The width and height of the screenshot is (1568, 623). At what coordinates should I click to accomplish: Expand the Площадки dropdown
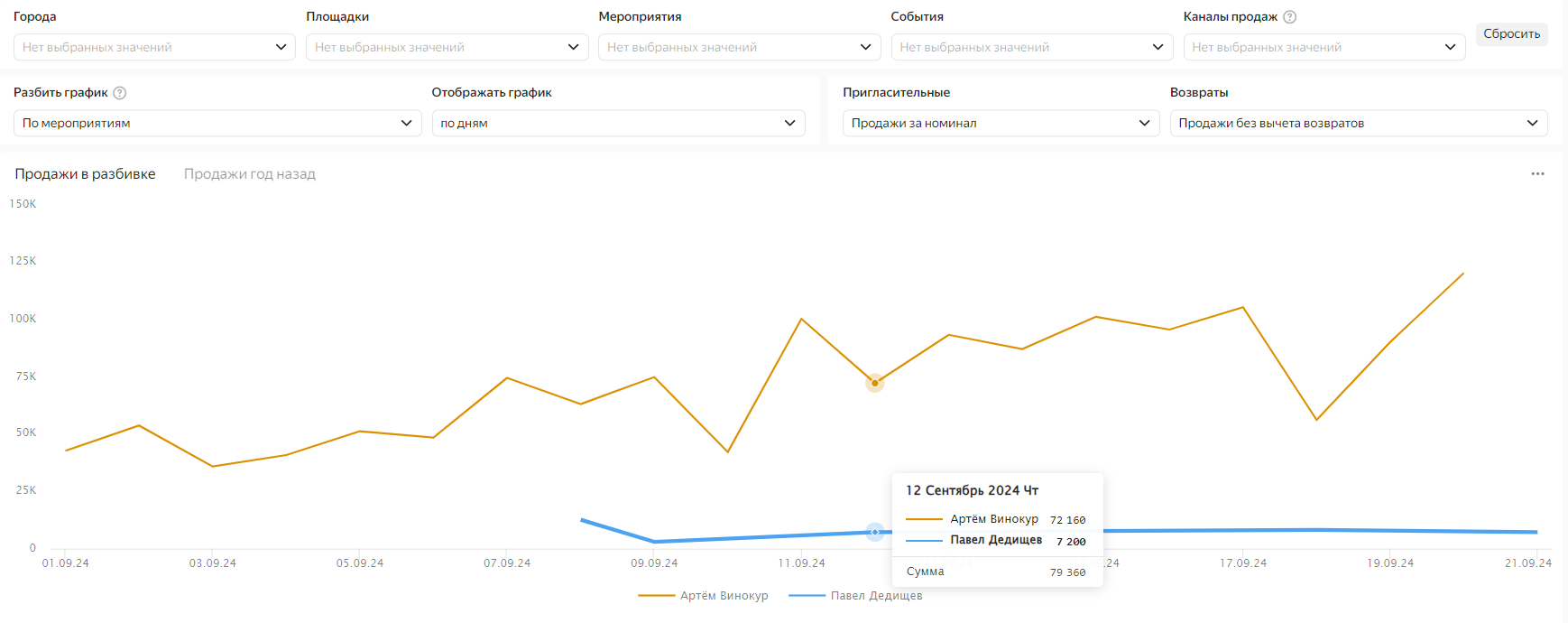click(x=447, y=47)
